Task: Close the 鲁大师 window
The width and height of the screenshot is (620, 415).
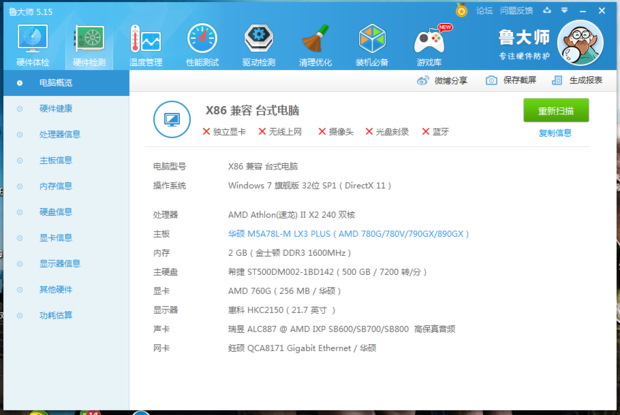Action: point(602,11)
